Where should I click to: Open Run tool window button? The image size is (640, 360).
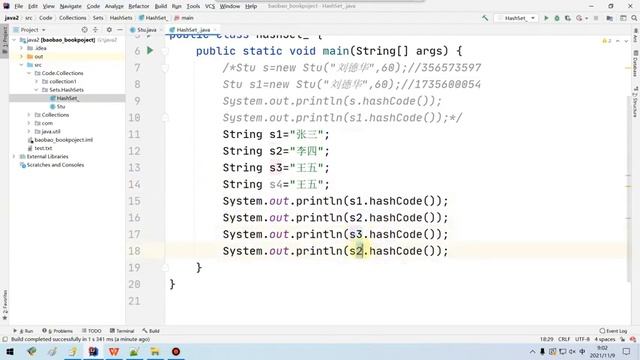pos(23,331)
